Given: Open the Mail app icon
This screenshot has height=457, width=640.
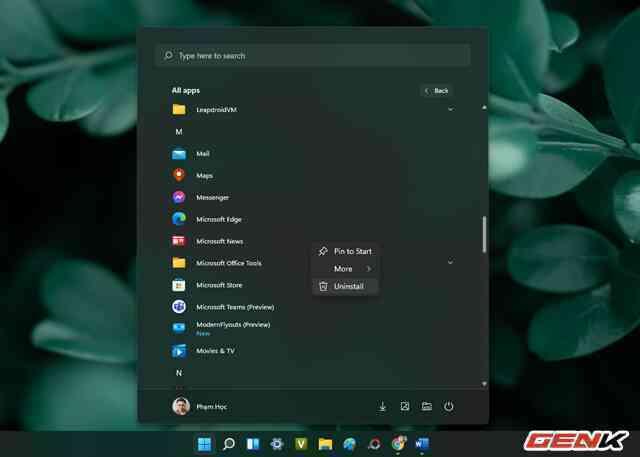Looking at the screenshot, I should coord(179,154).
